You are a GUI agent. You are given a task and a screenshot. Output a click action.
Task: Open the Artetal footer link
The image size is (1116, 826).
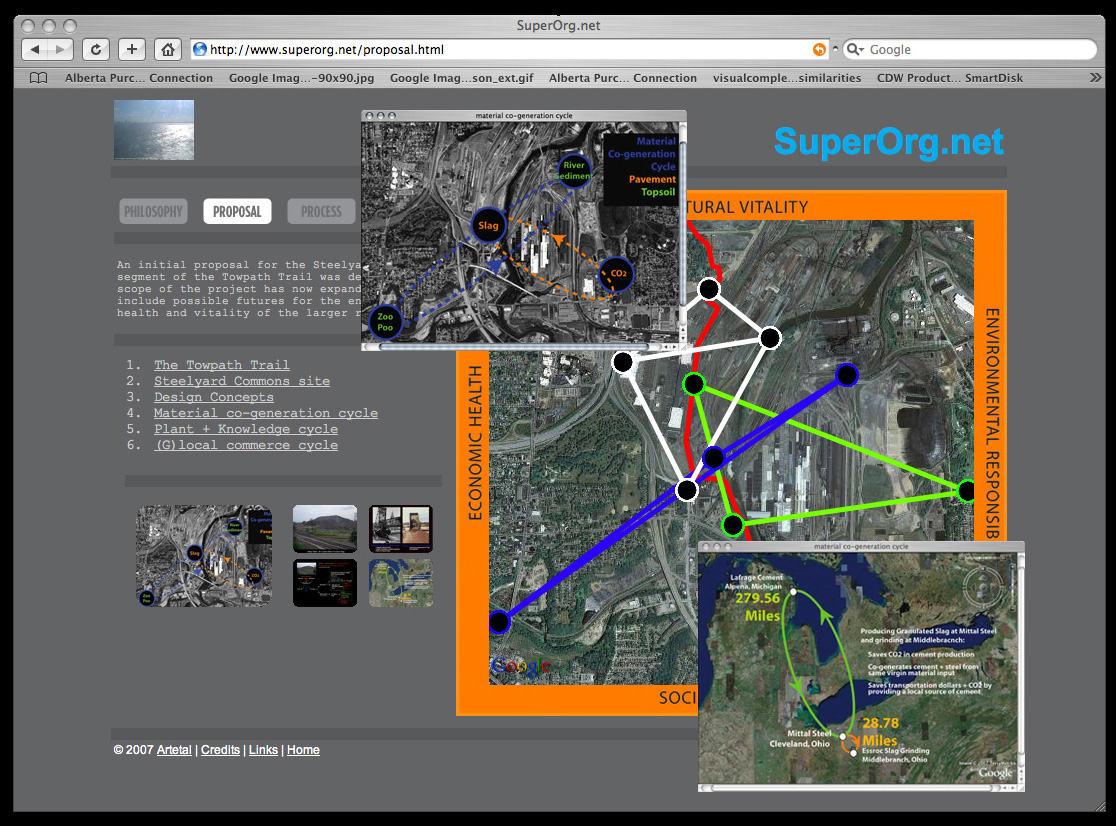pos(174,750)
